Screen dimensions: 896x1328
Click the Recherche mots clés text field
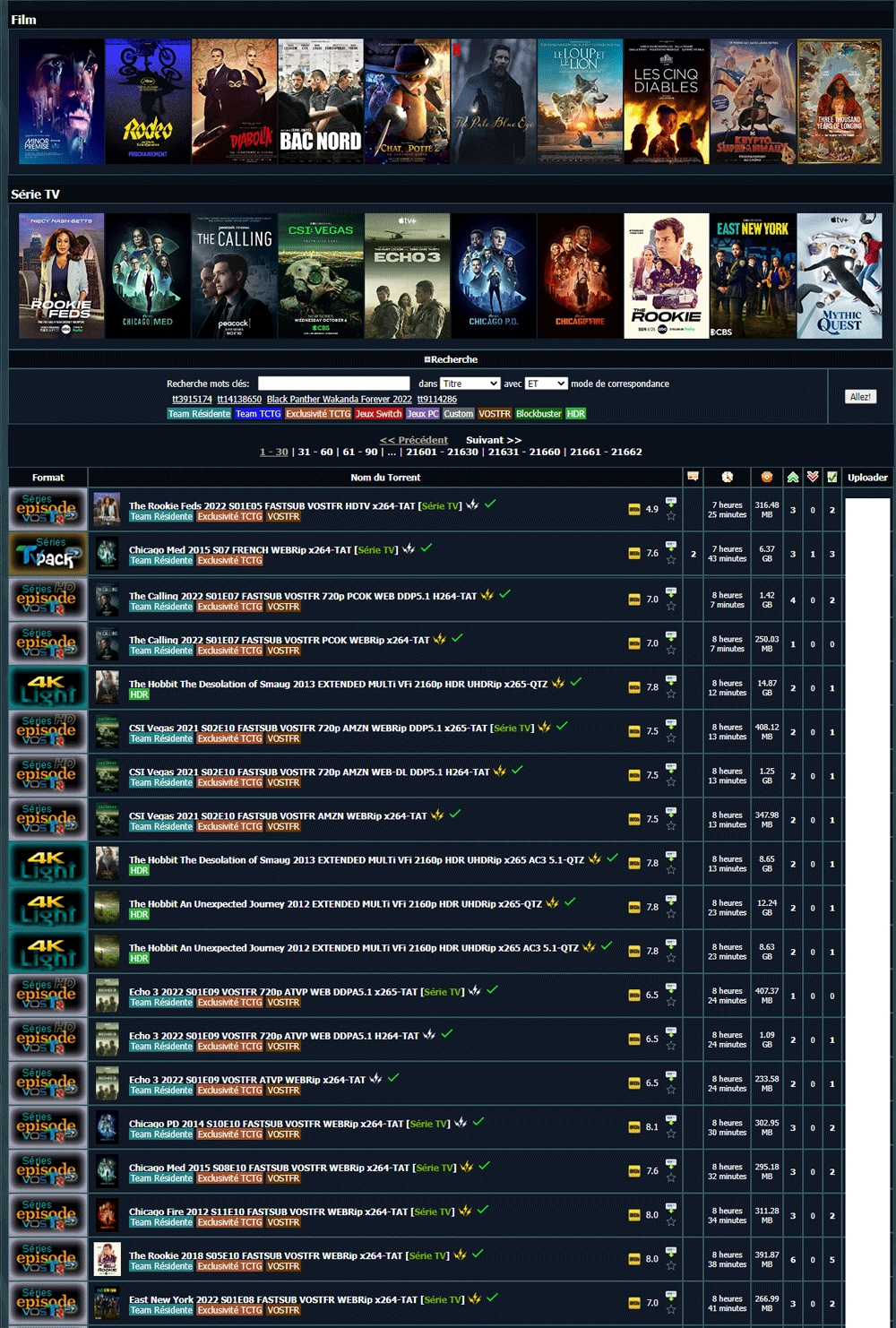click(333, 384)
